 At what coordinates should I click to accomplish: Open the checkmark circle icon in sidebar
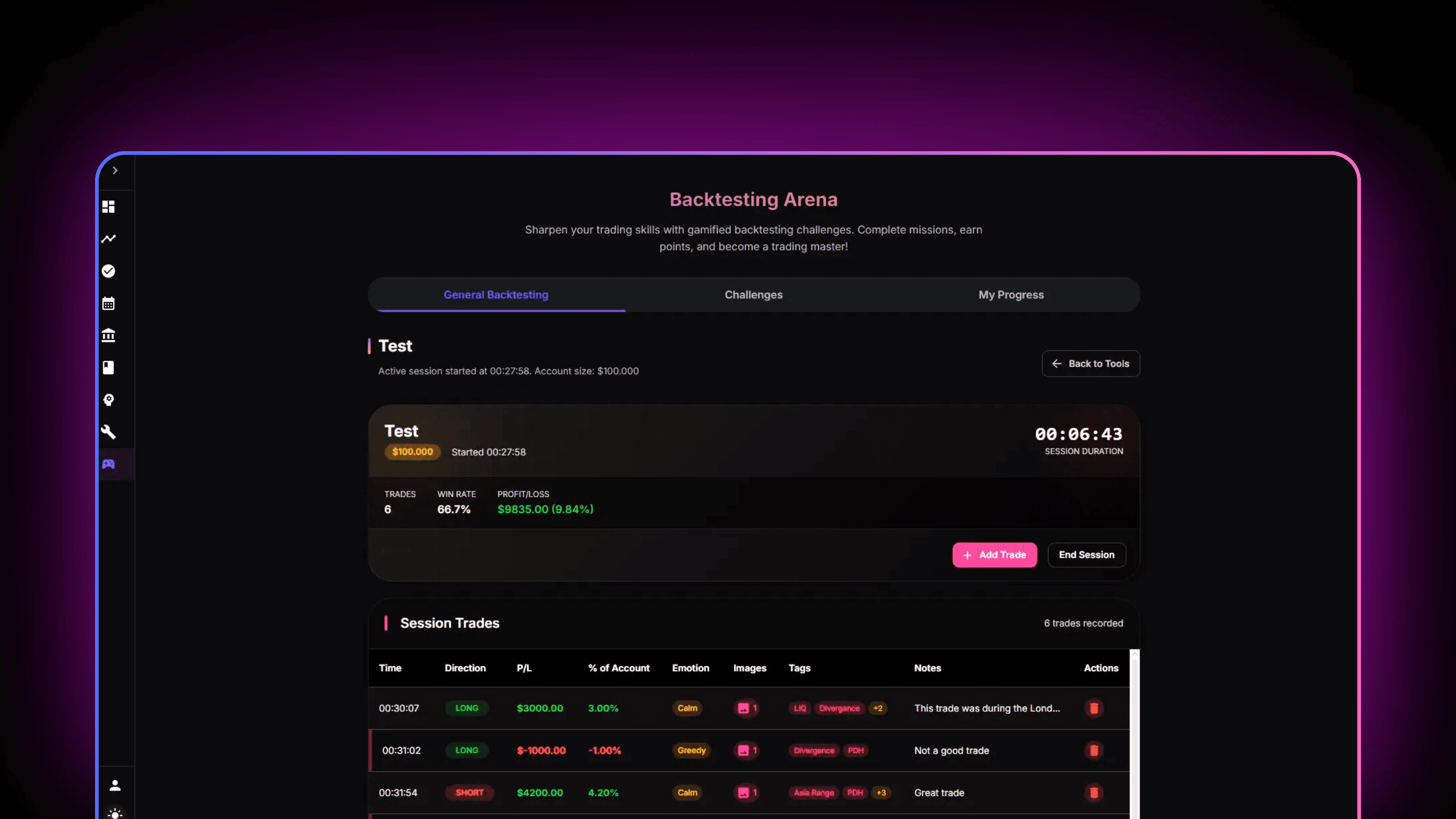pyautogui.click(x=109, y=271)
